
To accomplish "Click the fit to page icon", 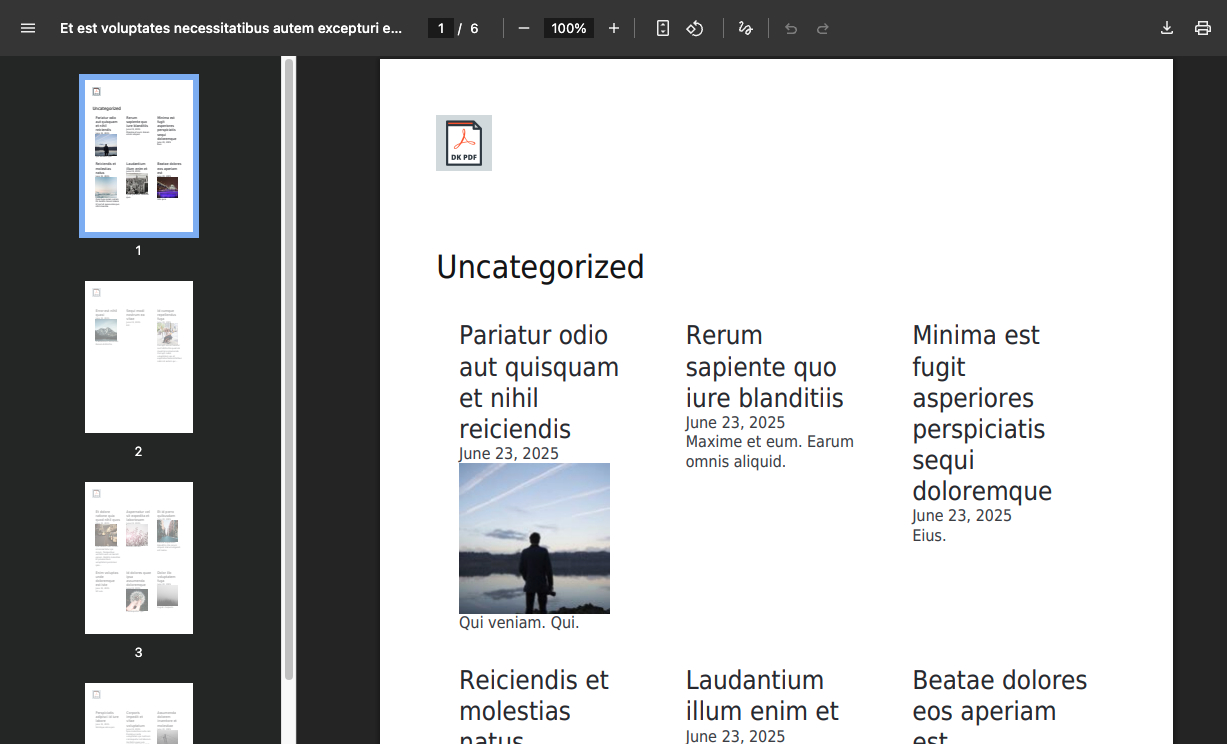I will point(663,28).
